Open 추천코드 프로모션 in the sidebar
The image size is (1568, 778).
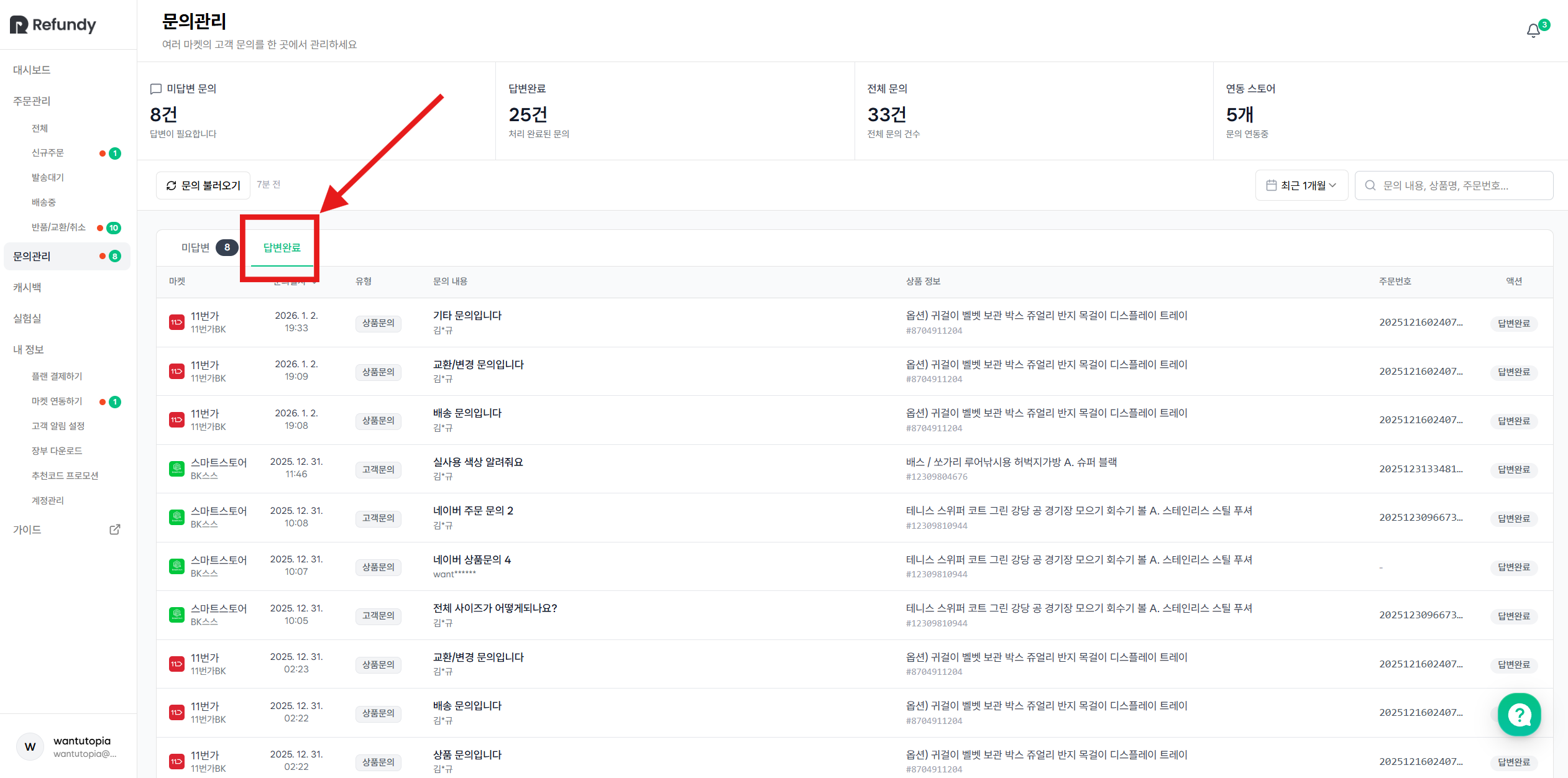pos(65,476)
